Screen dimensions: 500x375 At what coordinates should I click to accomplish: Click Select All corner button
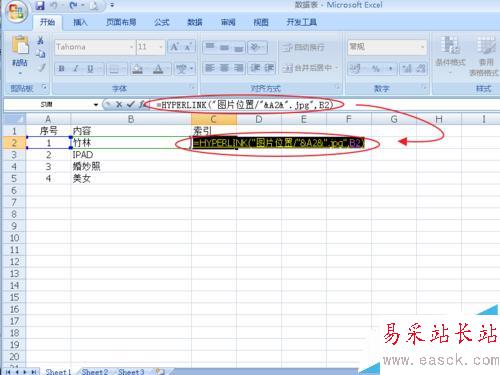click(14, 119)
